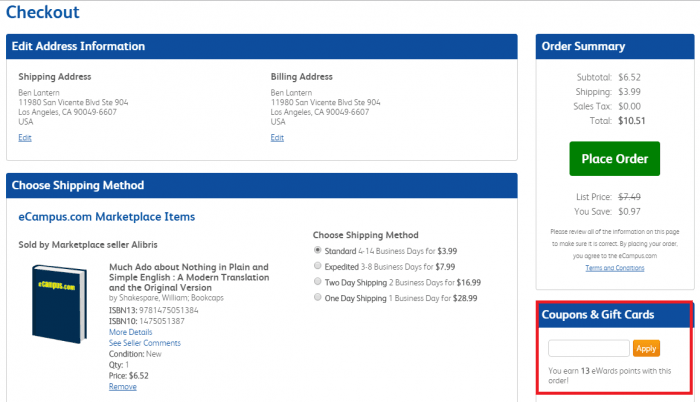Click the Shipping $3.99 summary amount

click(x=629, y=92)
